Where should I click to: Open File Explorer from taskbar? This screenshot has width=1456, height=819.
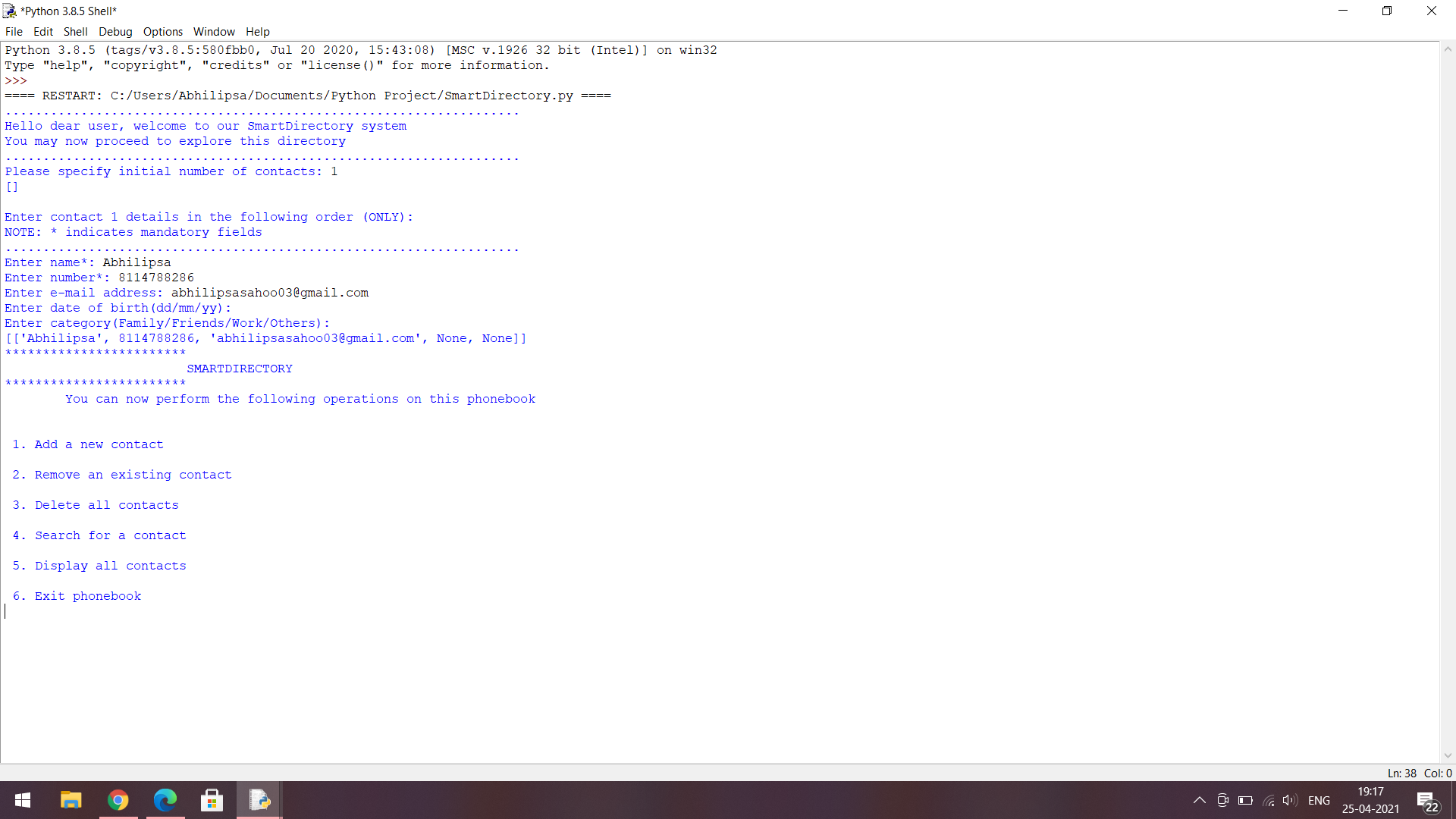click(71, 800)
